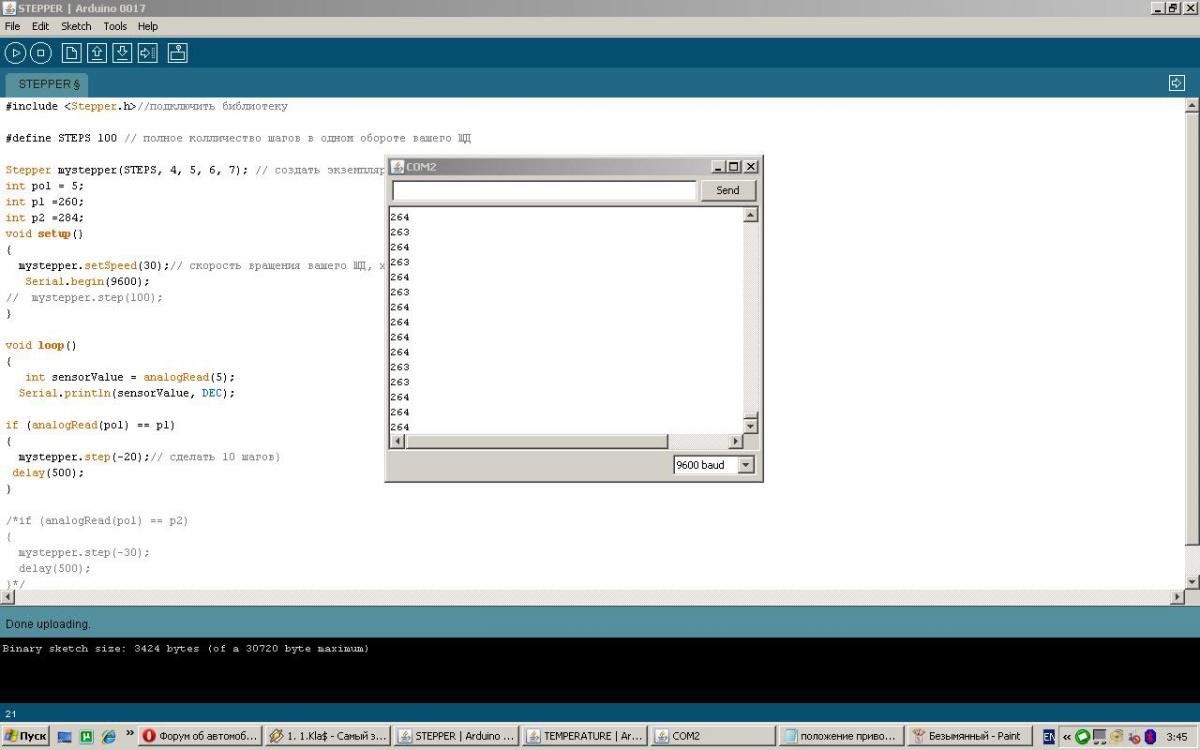Open Безымянный - Paint from taskbar
This screenshot has height=750, width=1200.
[x=967, y=736]
